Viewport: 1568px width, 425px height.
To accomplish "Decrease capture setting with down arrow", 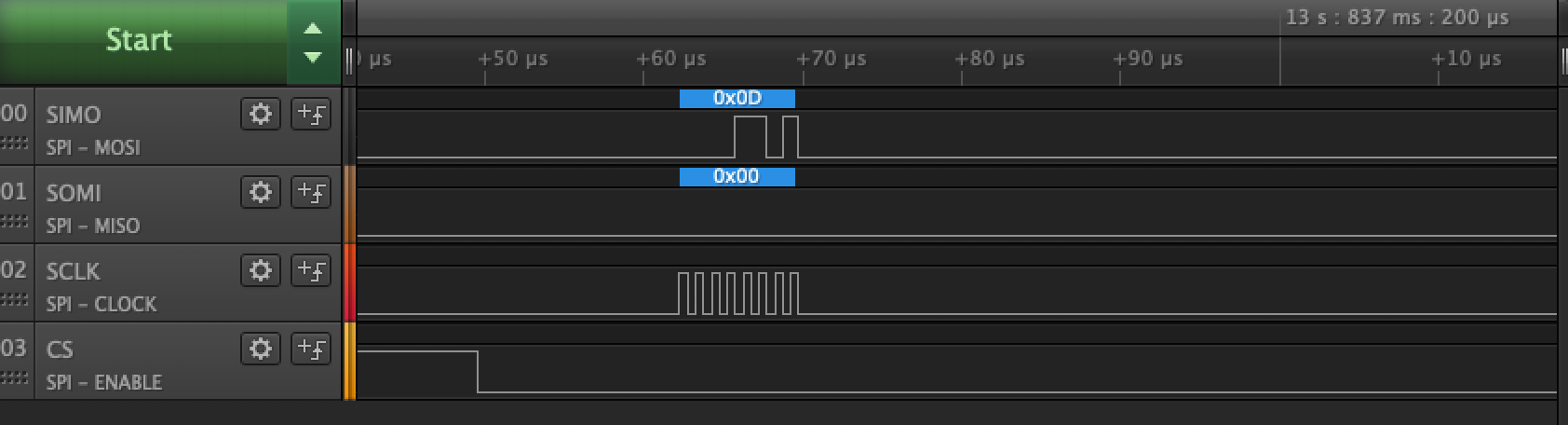I will [314, 58].
